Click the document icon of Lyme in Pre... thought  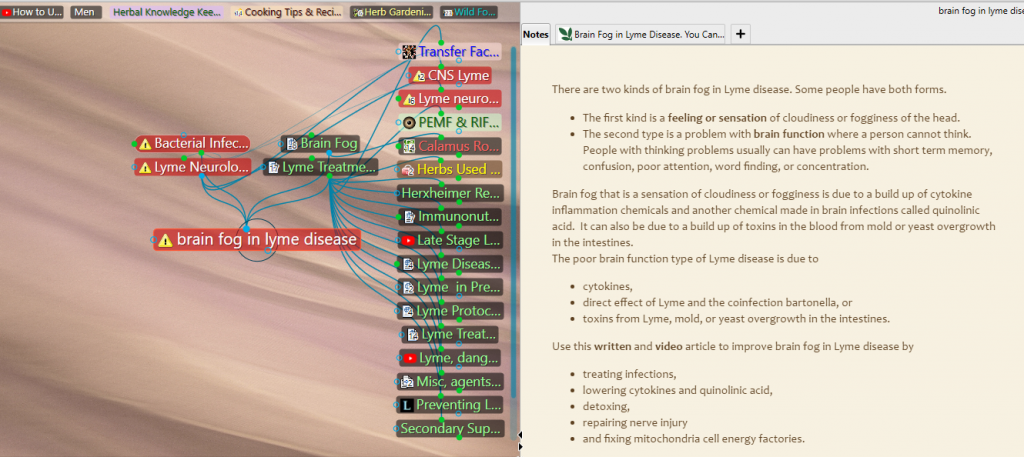(x=408, y=287)
